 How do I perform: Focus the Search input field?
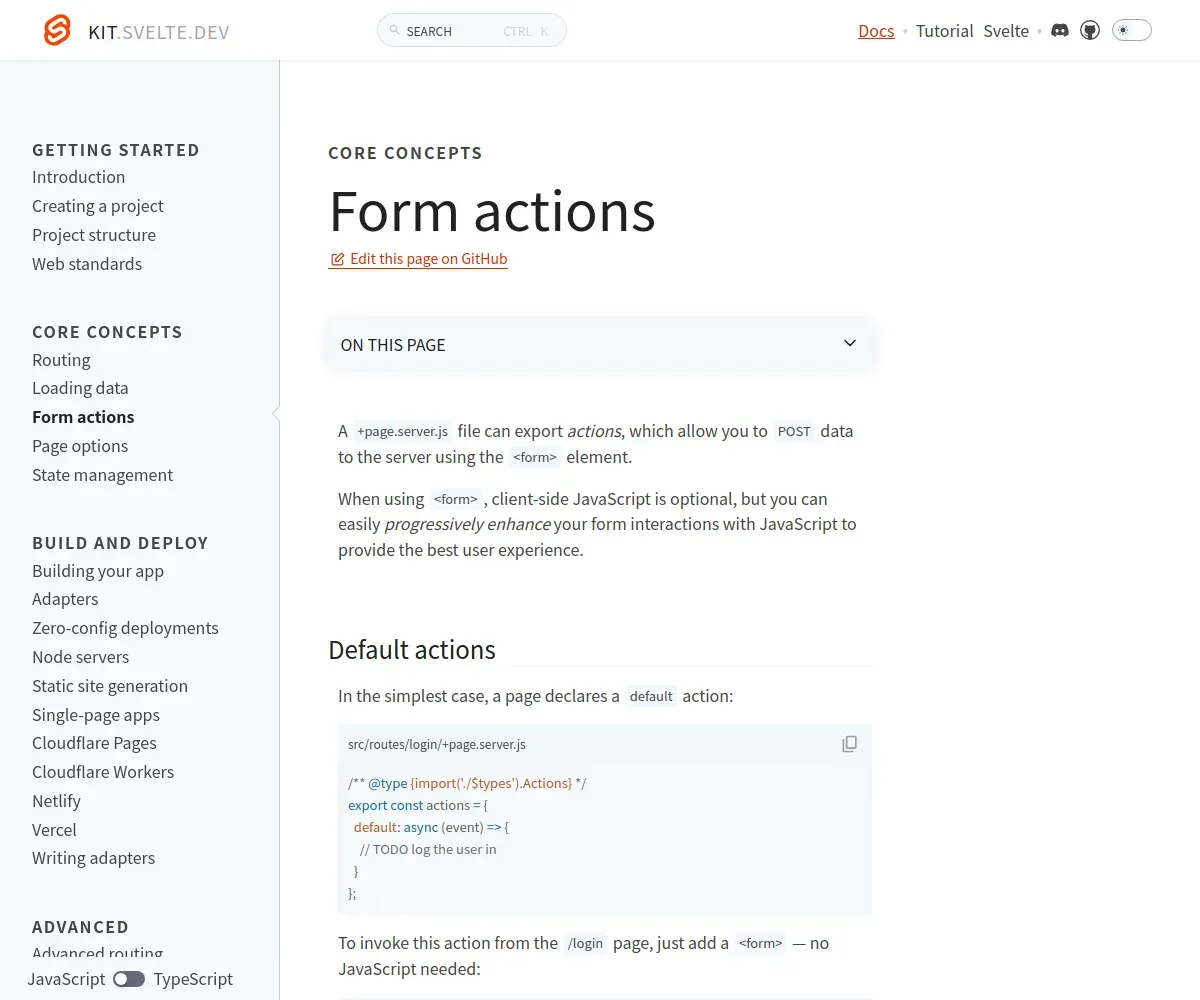472,31
